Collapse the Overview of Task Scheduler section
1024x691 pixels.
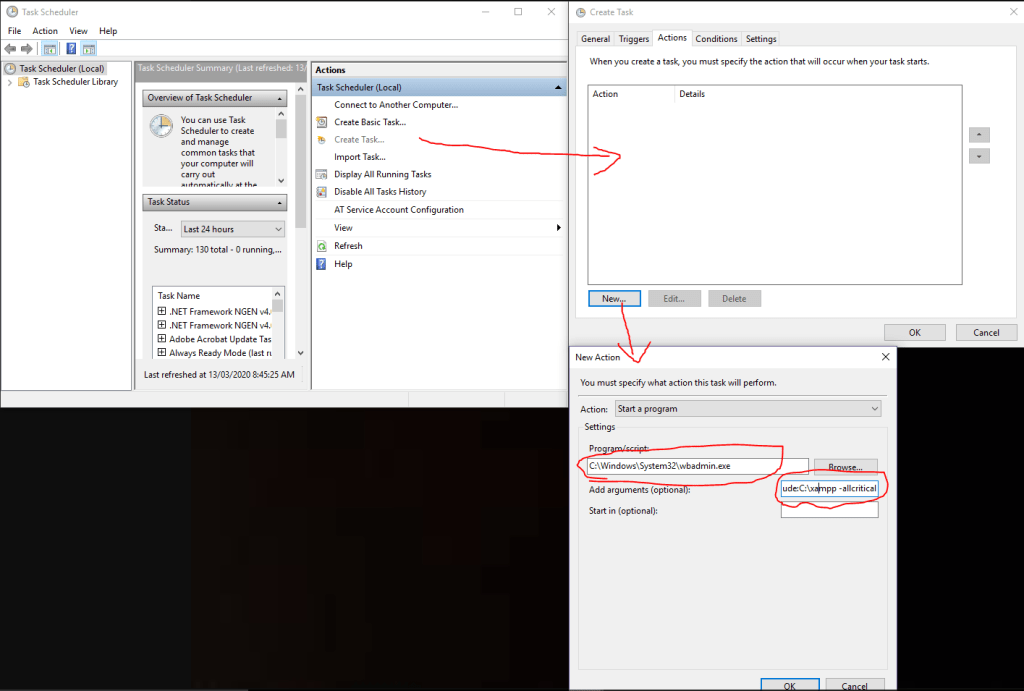[280, 98]
